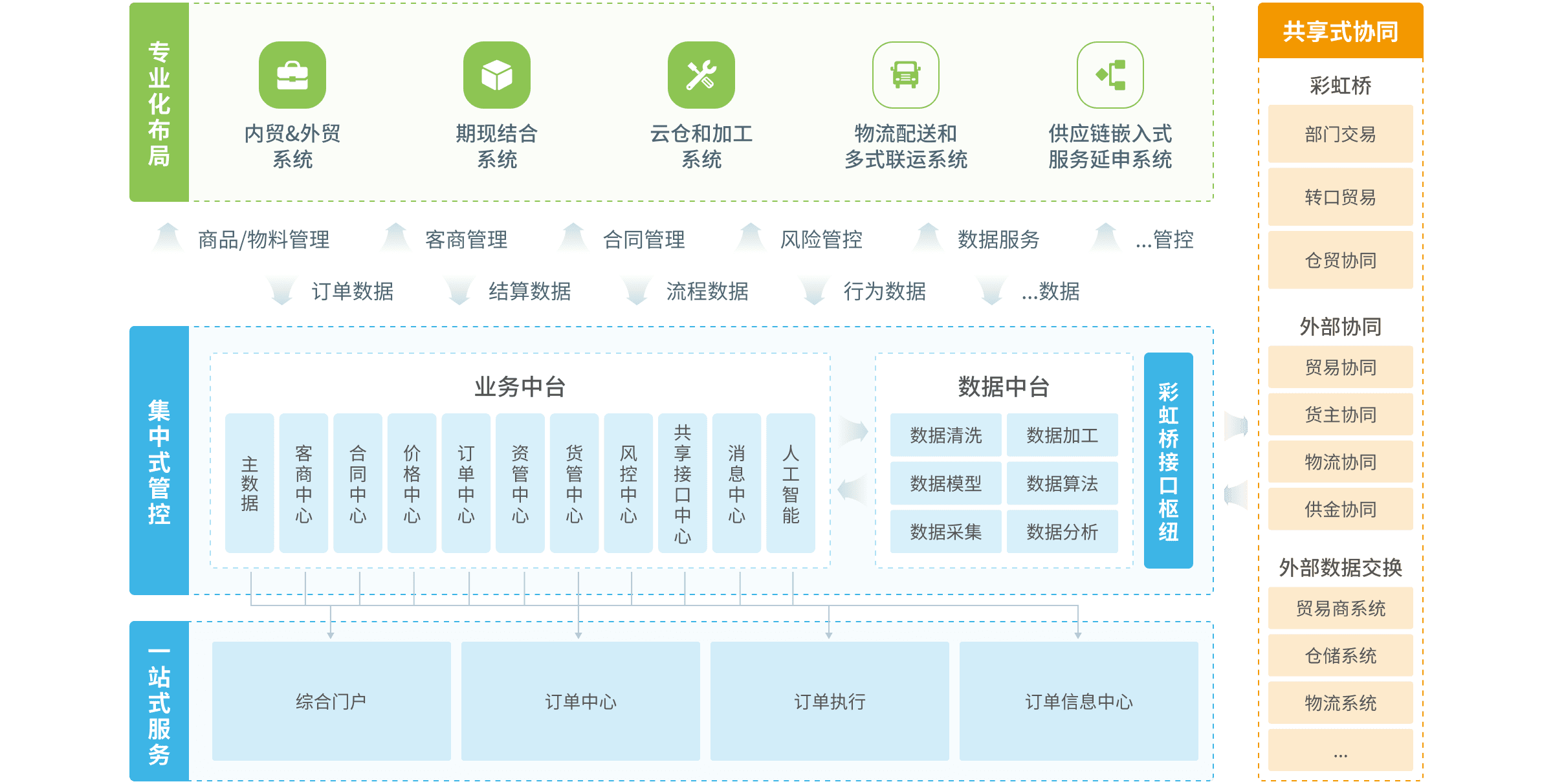Click the 订单信息中心 block
The width and height of the screenshot is (1553, 784).
(1079, 701)
